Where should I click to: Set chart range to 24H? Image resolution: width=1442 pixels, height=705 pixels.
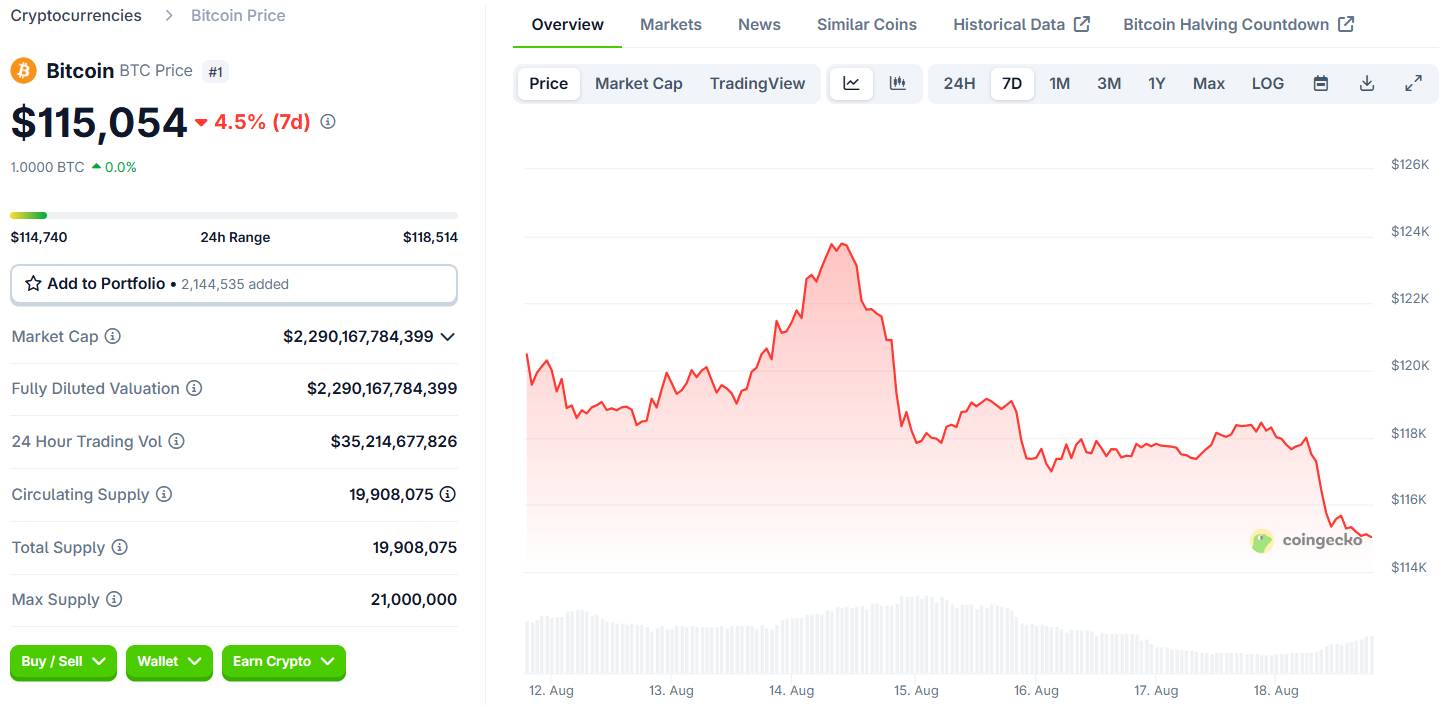959,83
